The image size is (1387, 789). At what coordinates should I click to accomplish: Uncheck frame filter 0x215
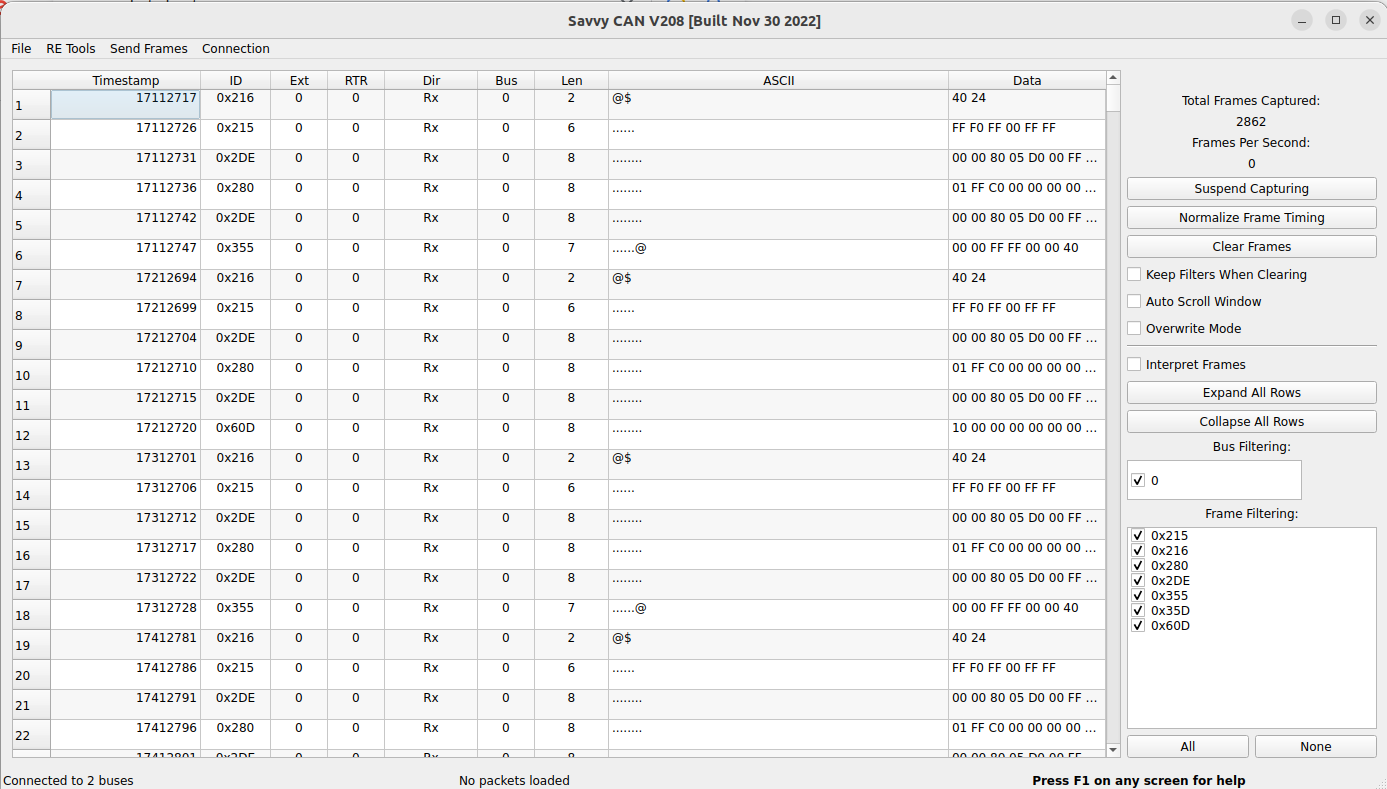coord(1138,535)
